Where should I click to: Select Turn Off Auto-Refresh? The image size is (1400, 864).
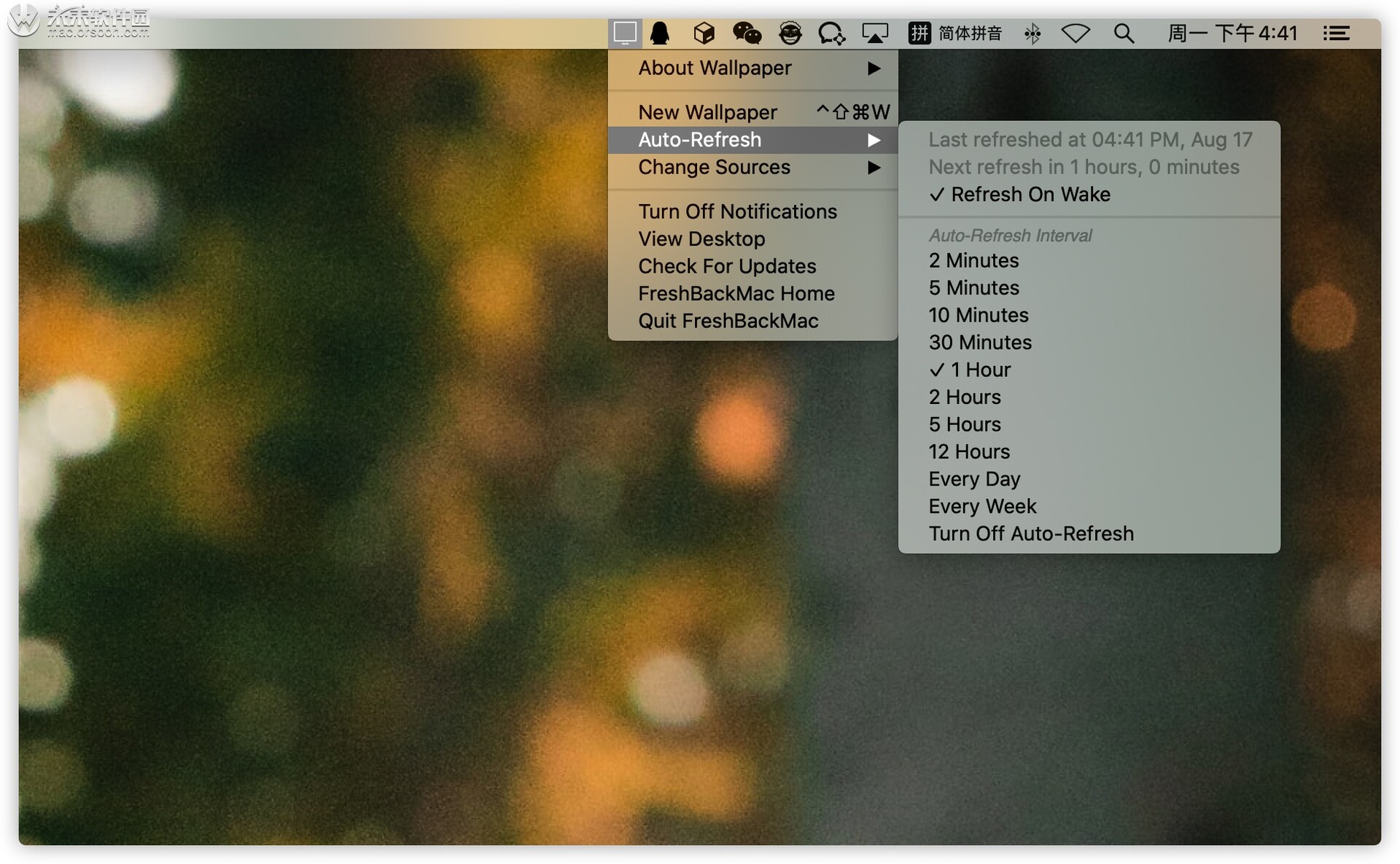click(1031, 534)
